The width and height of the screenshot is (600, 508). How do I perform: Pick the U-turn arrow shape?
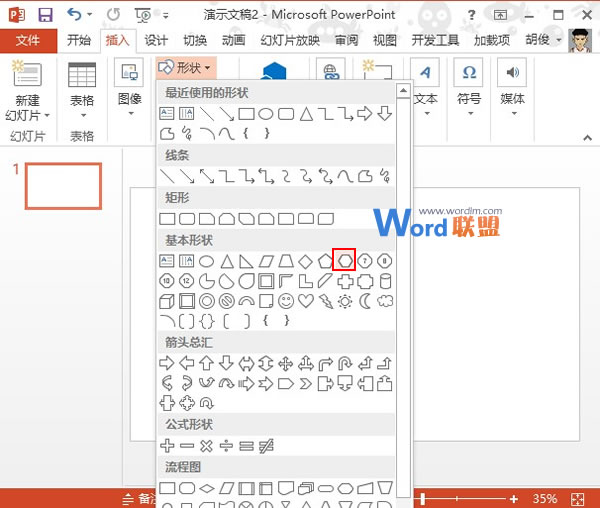[x=345, y=363]
